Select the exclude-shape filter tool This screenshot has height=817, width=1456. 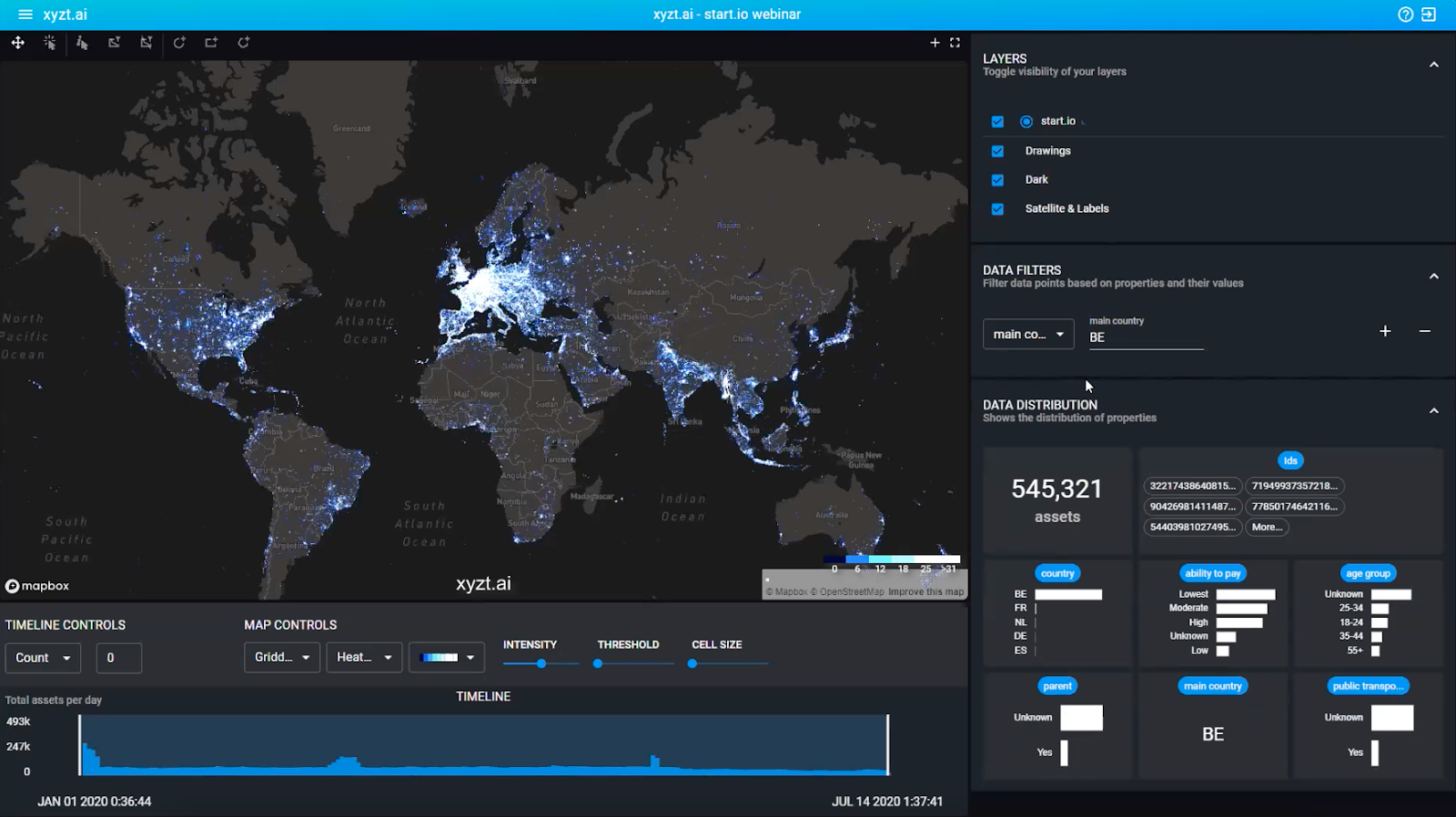[x=146, y=43]
